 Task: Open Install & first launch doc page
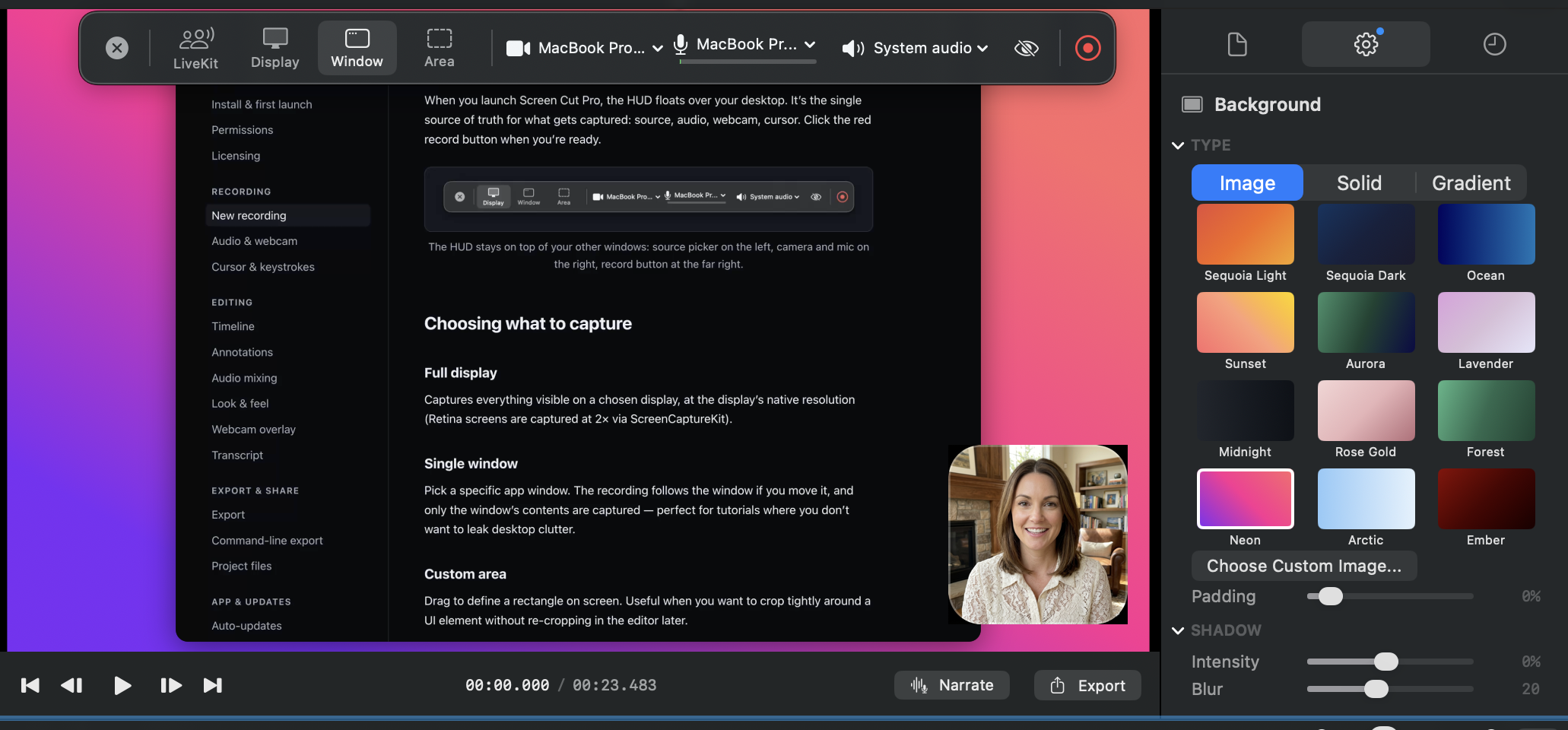coord(262,104)
